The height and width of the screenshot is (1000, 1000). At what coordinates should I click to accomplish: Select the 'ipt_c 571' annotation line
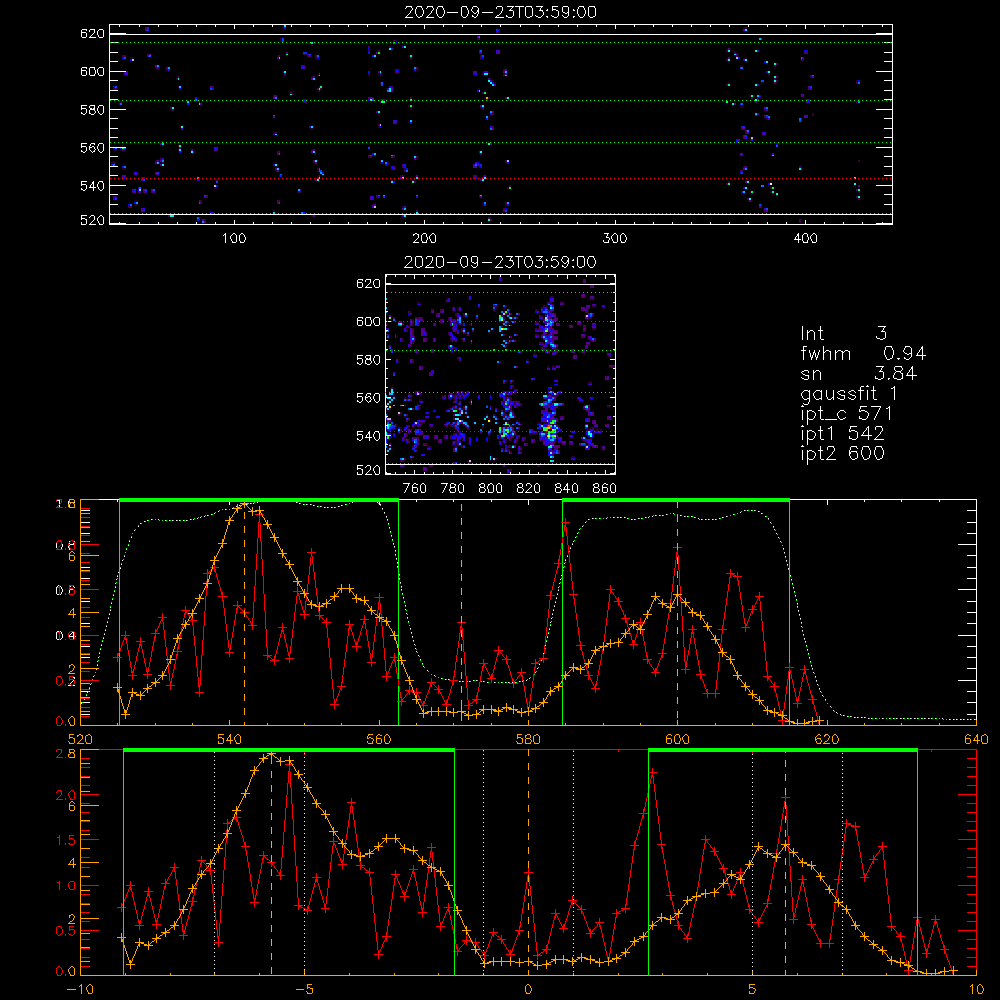pos(846,414)
